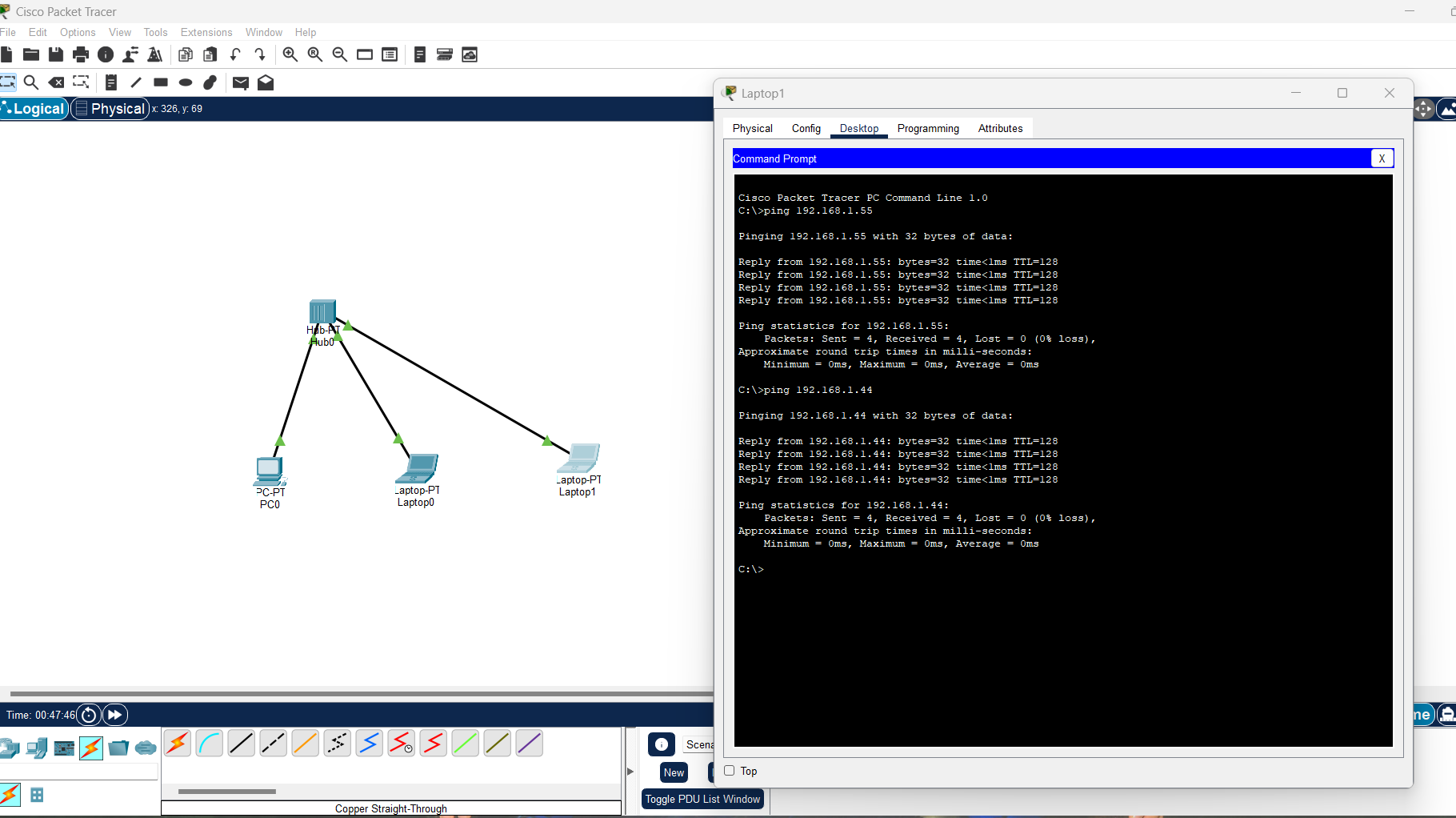This screenshot has height=818, width=1456.
Task: Reset zoom with the magnifier R icon
Action: coord(315,54)
